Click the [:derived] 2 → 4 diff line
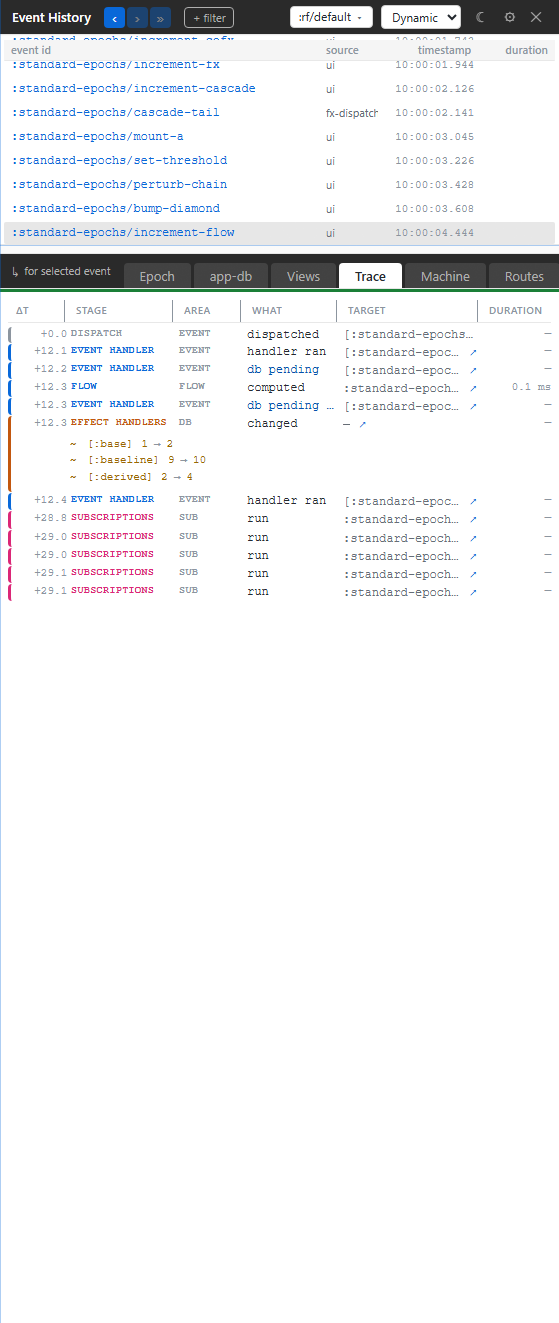Viewport: 559px width, 1323px height. pos(131,478)
